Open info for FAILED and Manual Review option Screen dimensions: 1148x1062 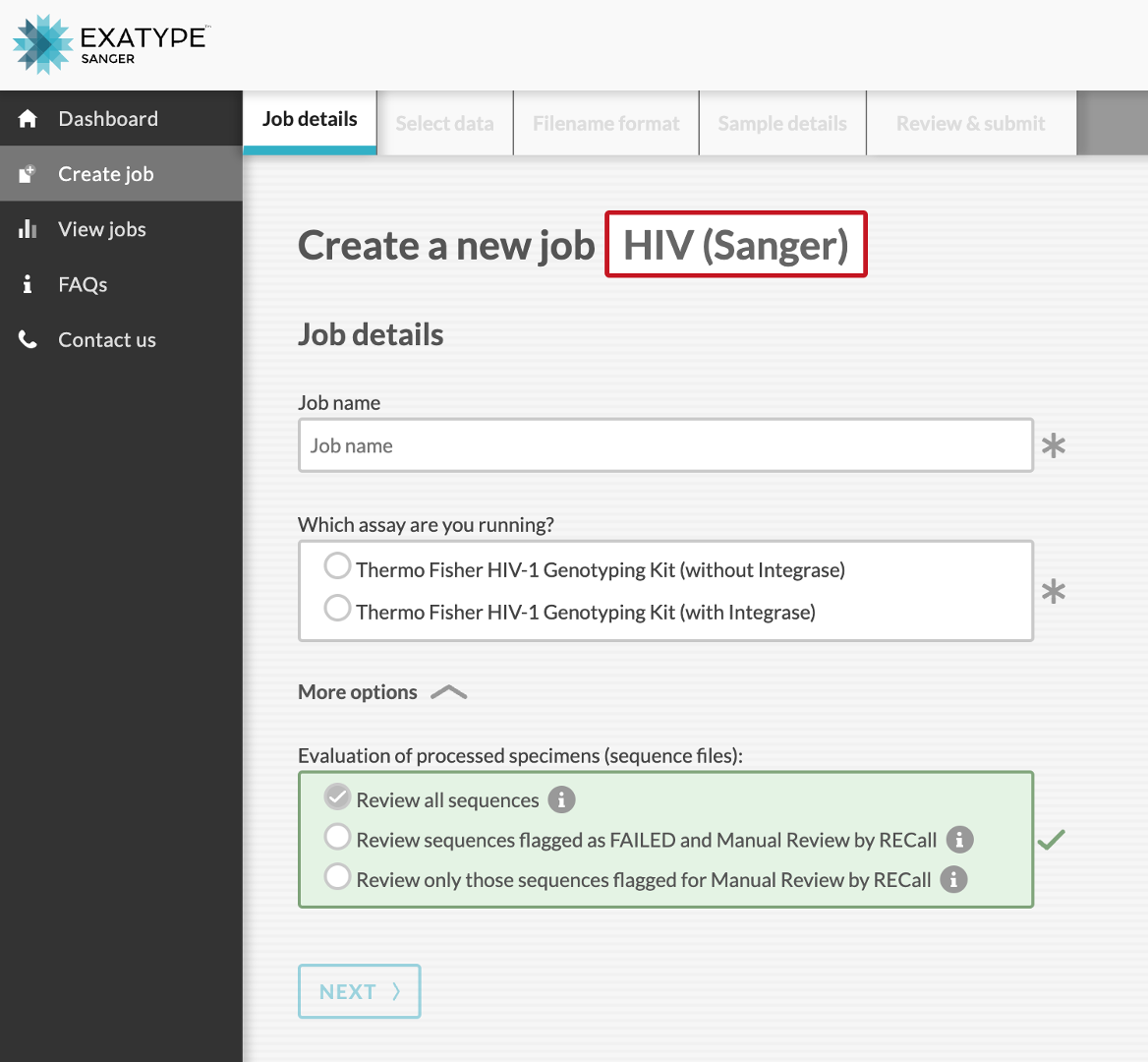[959, 840]
